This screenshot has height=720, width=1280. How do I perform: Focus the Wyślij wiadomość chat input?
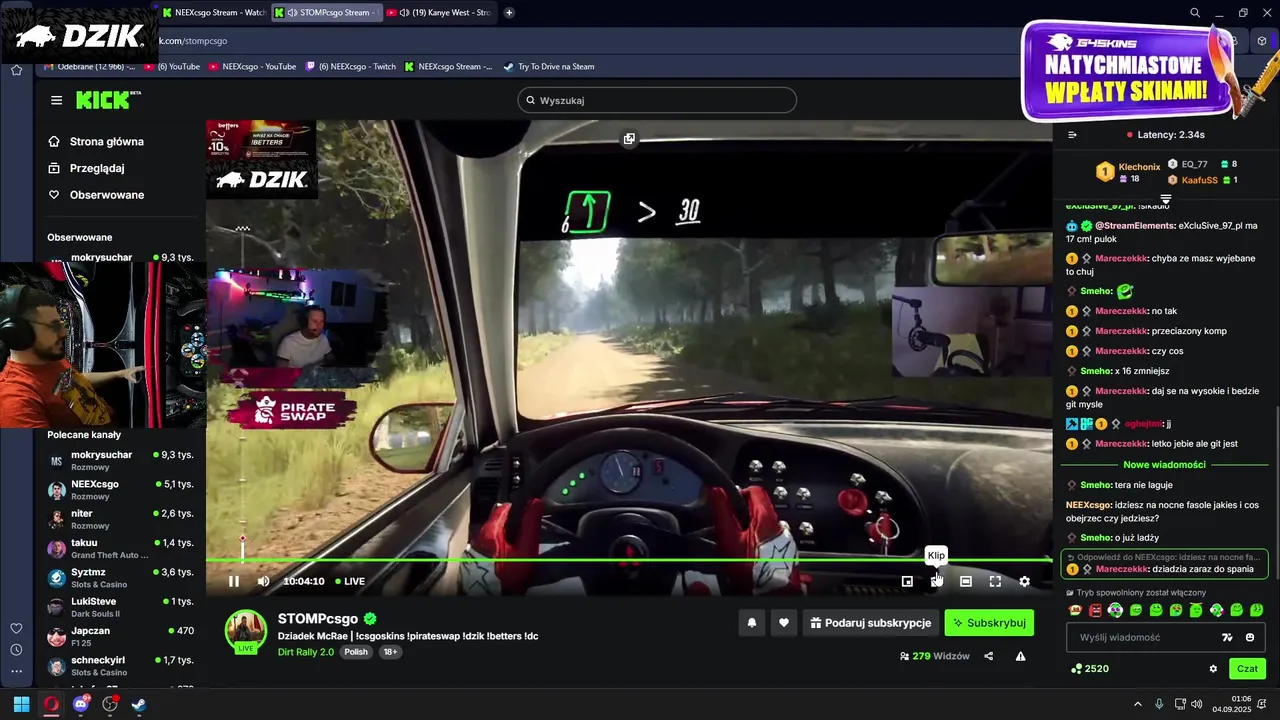coord(1145,637)
